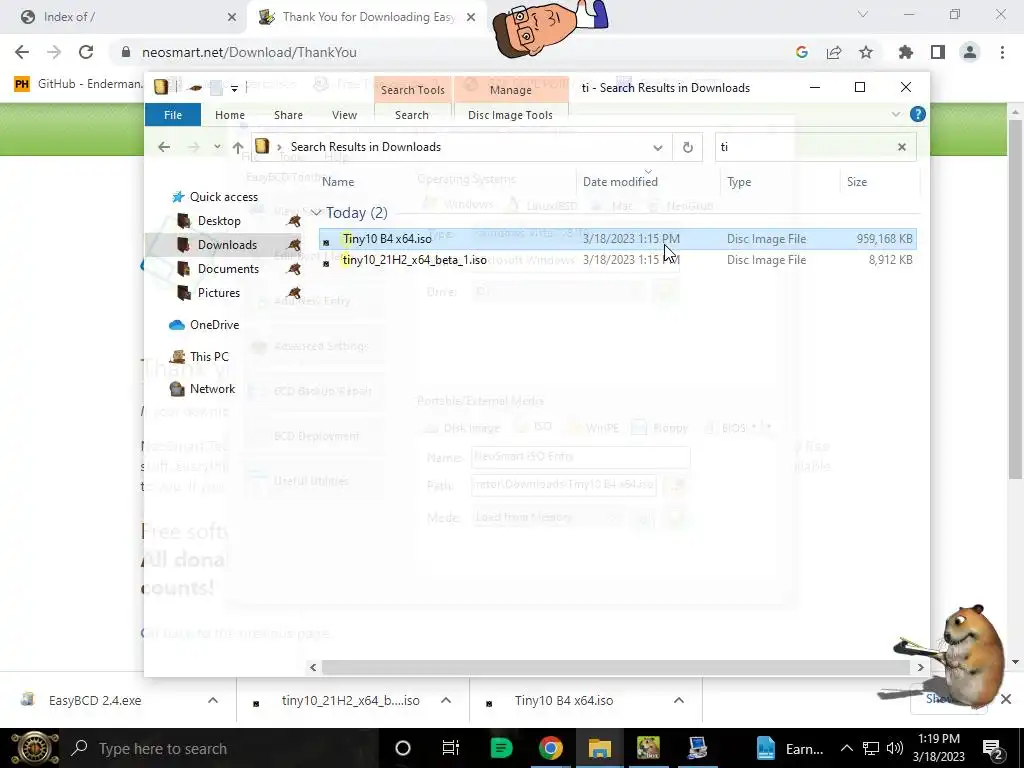Go back in File Explorer
This screenshot has width=1024, height=768.
click(x=164, y=147)
